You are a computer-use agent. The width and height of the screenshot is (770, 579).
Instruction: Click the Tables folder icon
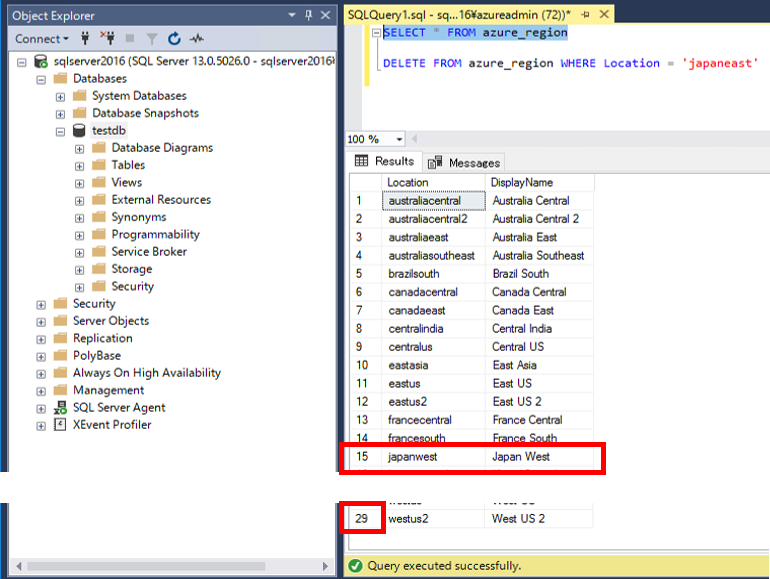click(99, 165)
